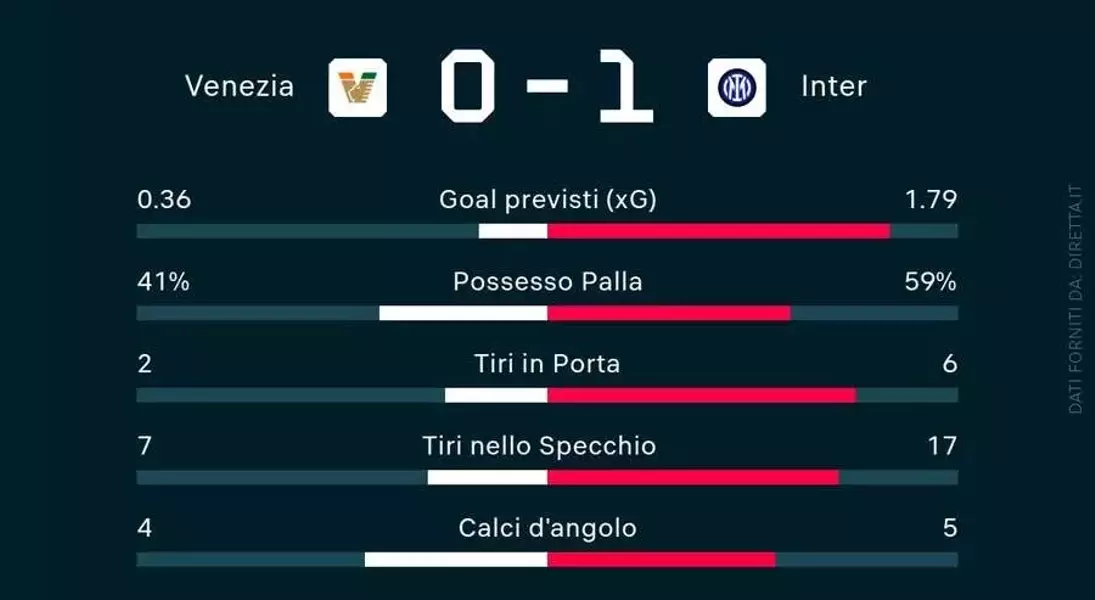This screenshot has width=1095, height=600.
Task: Click the Possesso Palla label
Action: point(548,282)
